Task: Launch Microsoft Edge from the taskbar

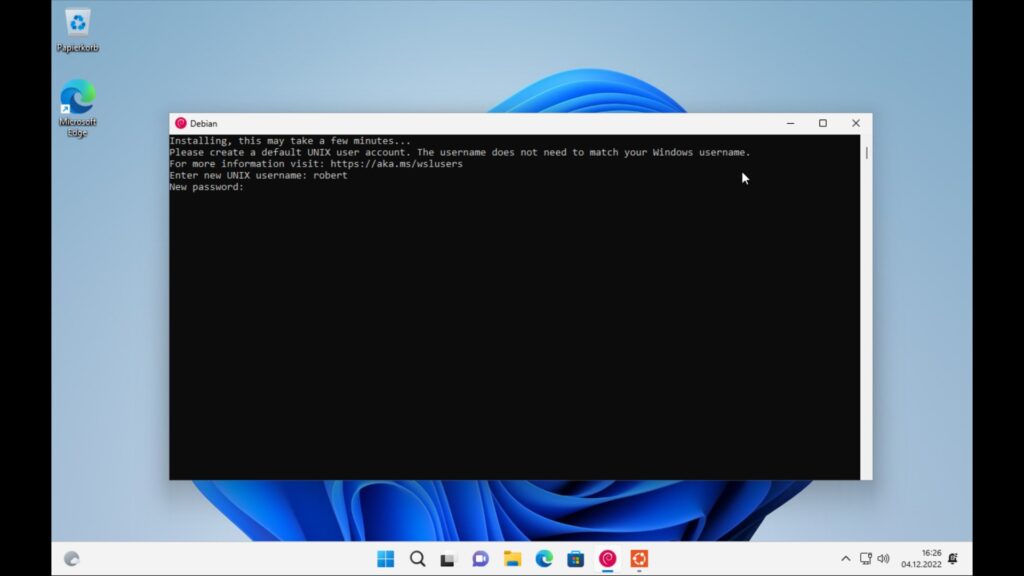Action: coord(544,559)
